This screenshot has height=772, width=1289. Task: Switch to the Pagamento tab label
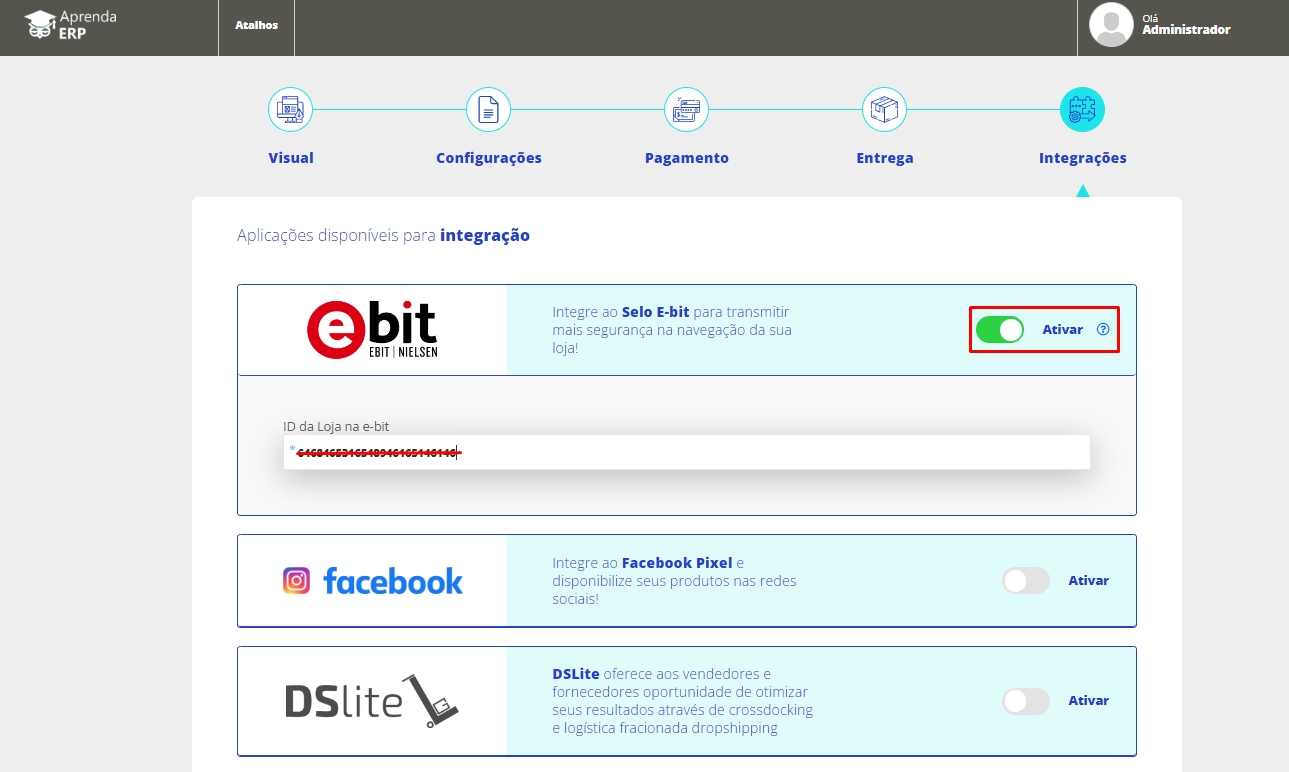pyautogui.click(x=686, y=158)
